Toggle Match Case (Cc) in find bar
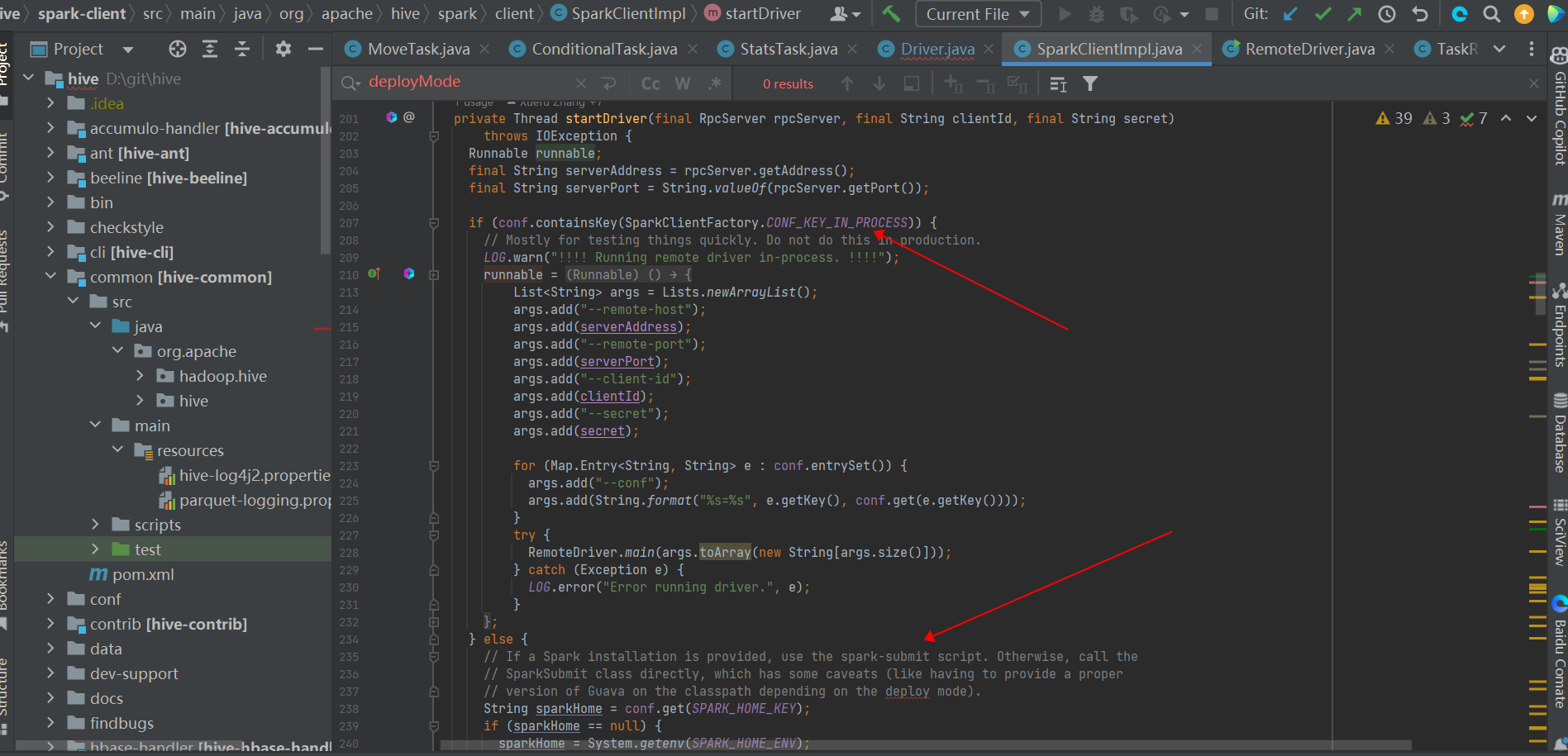The image size is (1568, 756). coord(651,83)
